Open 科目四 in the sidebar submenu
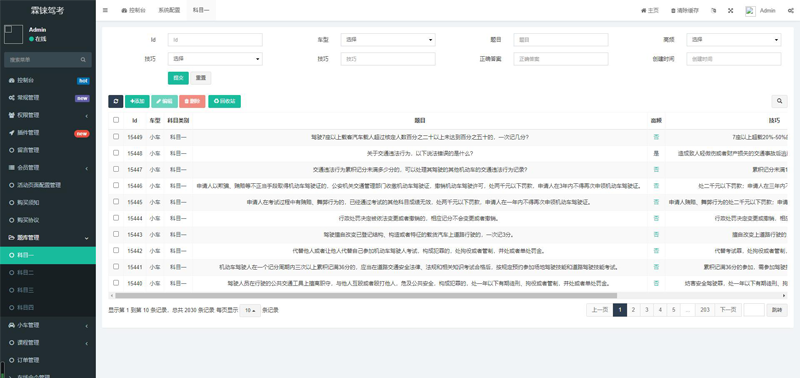Image resolution: width=800 pixels, height=378 pixels. [x=48, y=308]
